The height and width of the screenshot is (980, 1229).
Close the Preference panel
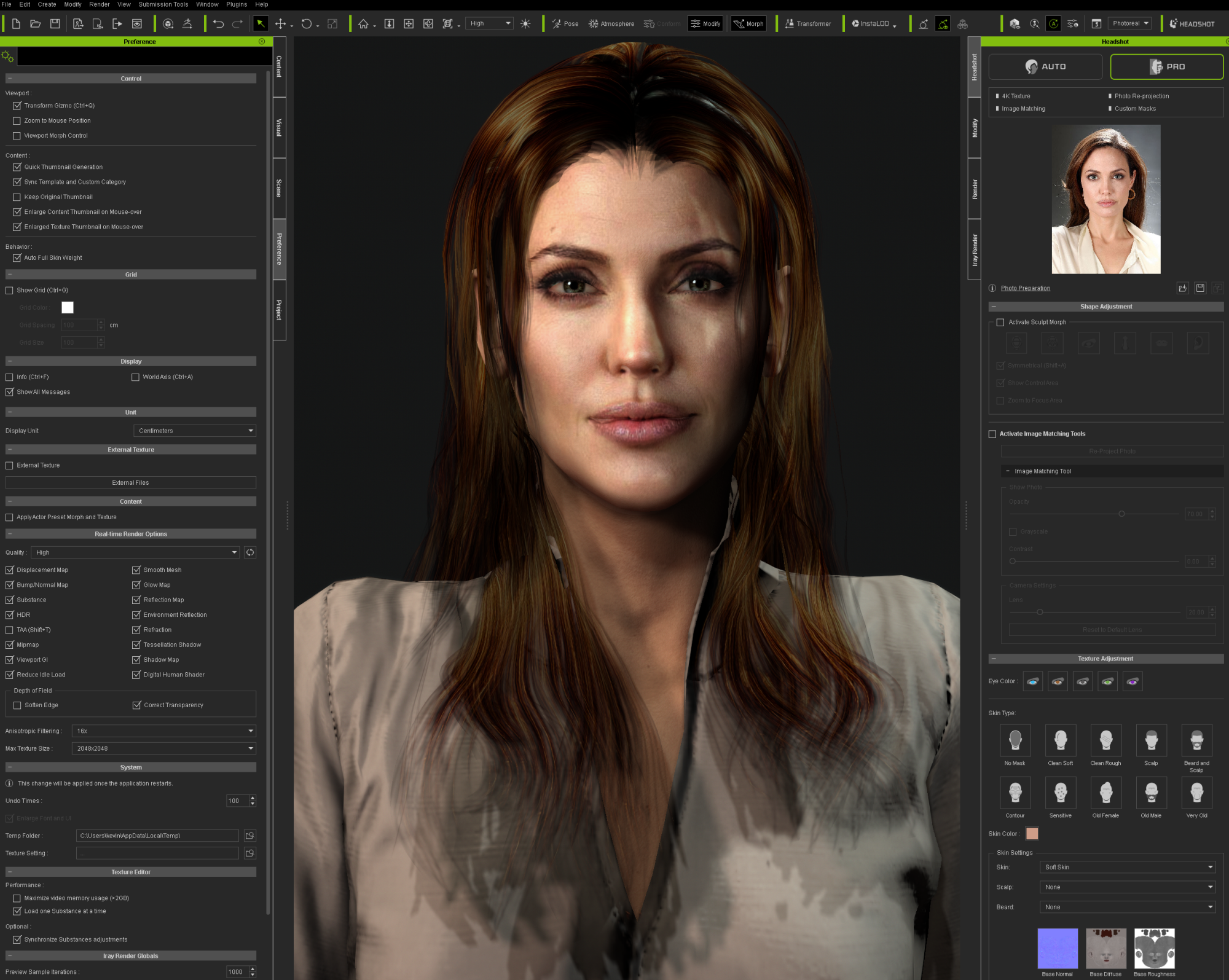pos(262,41)
